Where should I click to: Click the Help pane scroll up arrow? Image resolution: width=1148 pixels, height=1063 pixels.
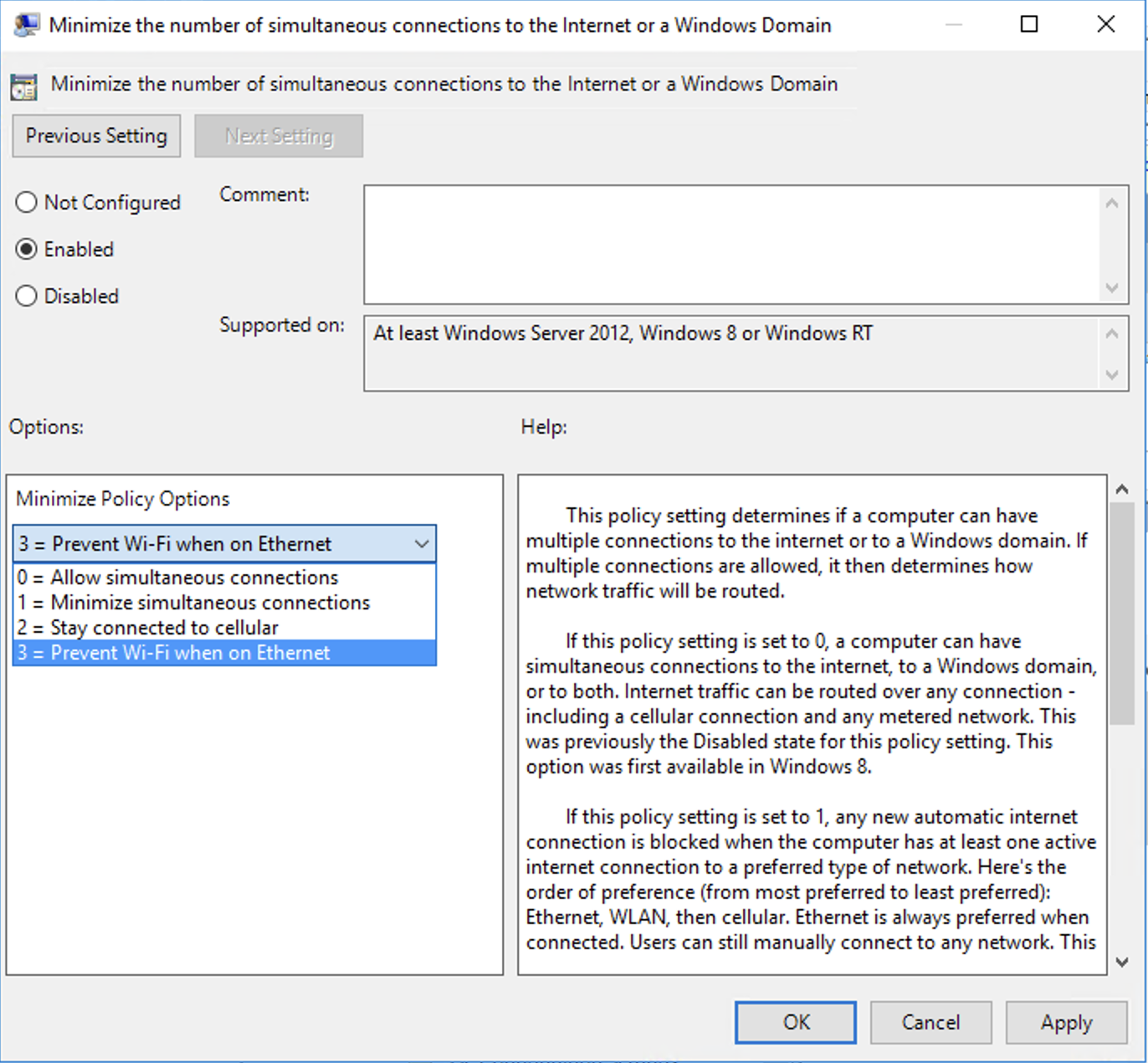1122,489
